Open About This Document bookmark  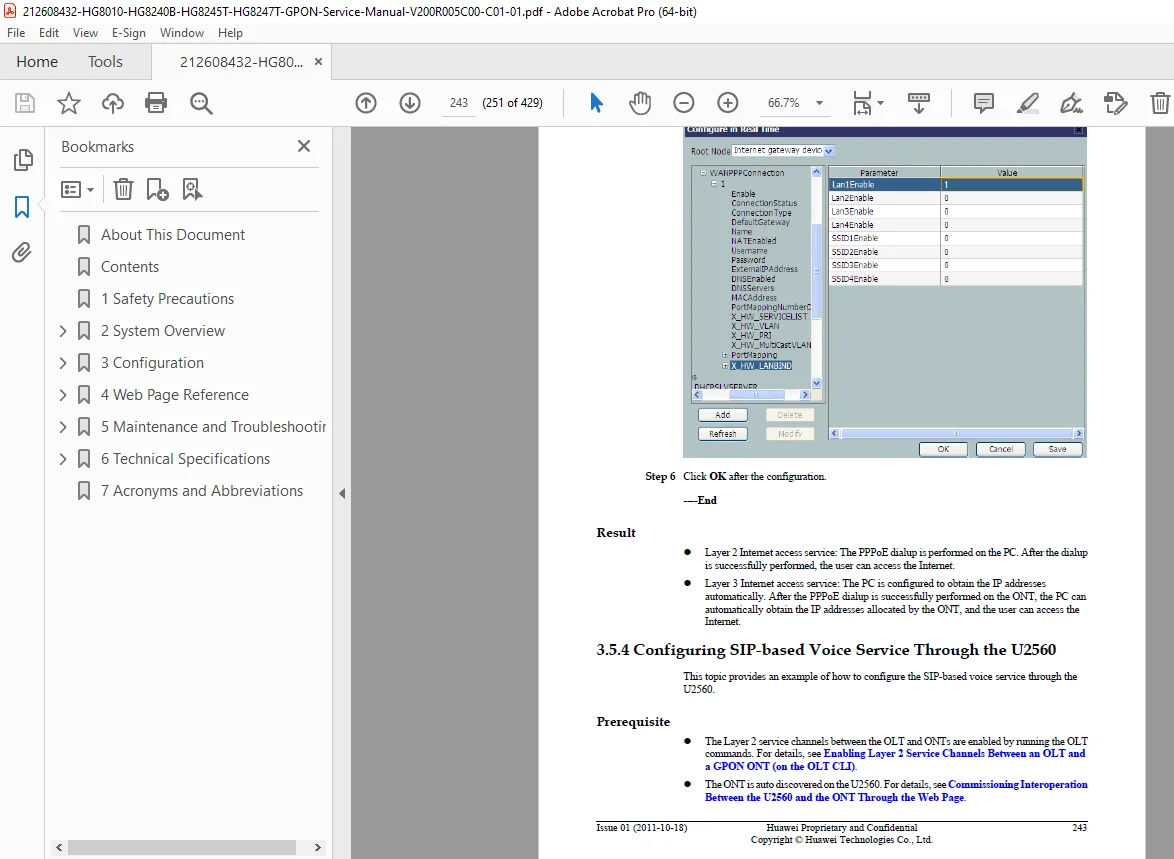[173, 235]
